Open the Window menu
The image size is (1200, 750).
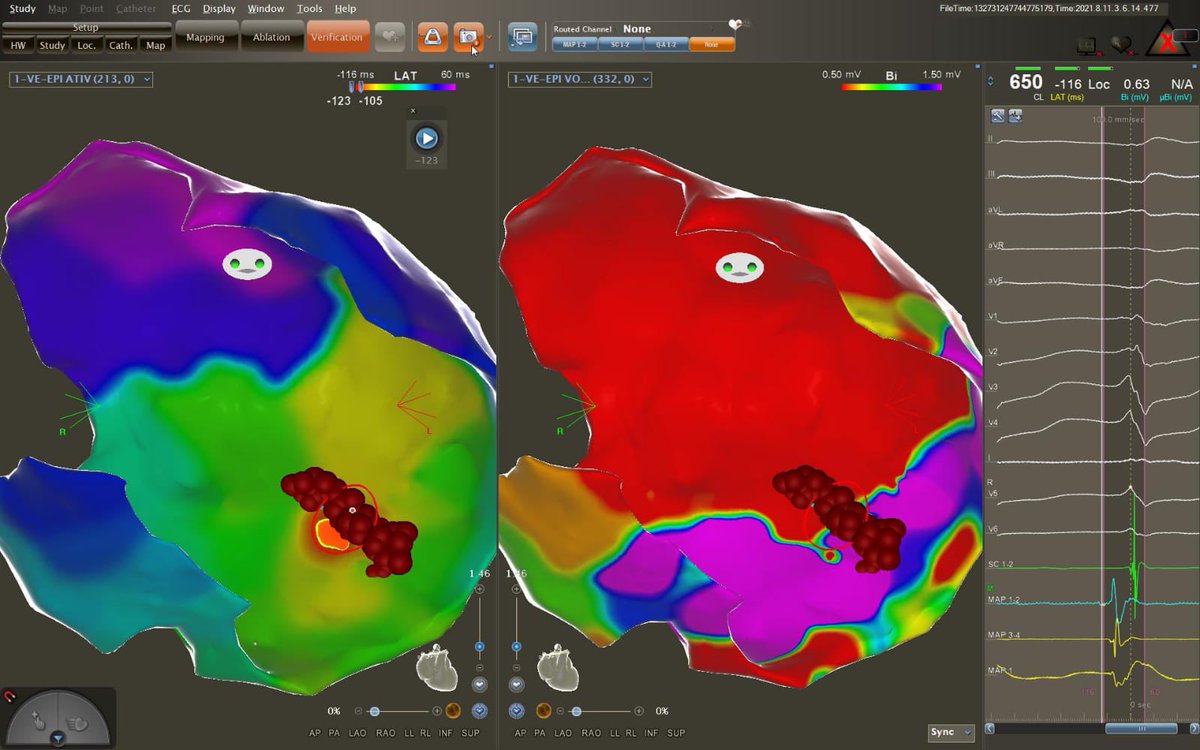point(266,8)
